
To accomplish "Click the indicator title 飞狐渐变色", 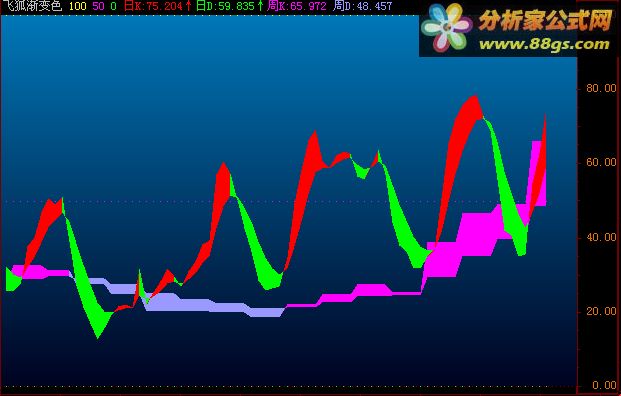I will 32,6.
